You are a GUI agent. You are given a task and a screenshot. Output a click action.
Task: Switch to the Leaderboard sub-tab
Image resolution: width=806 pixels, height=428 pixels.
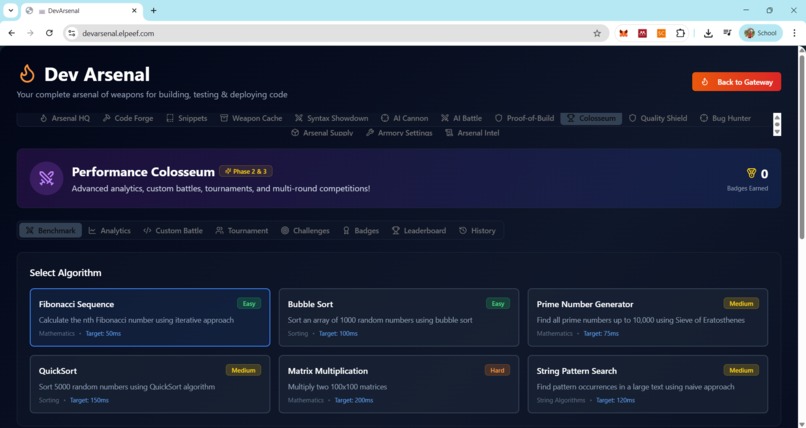click(x=419, y=231)
